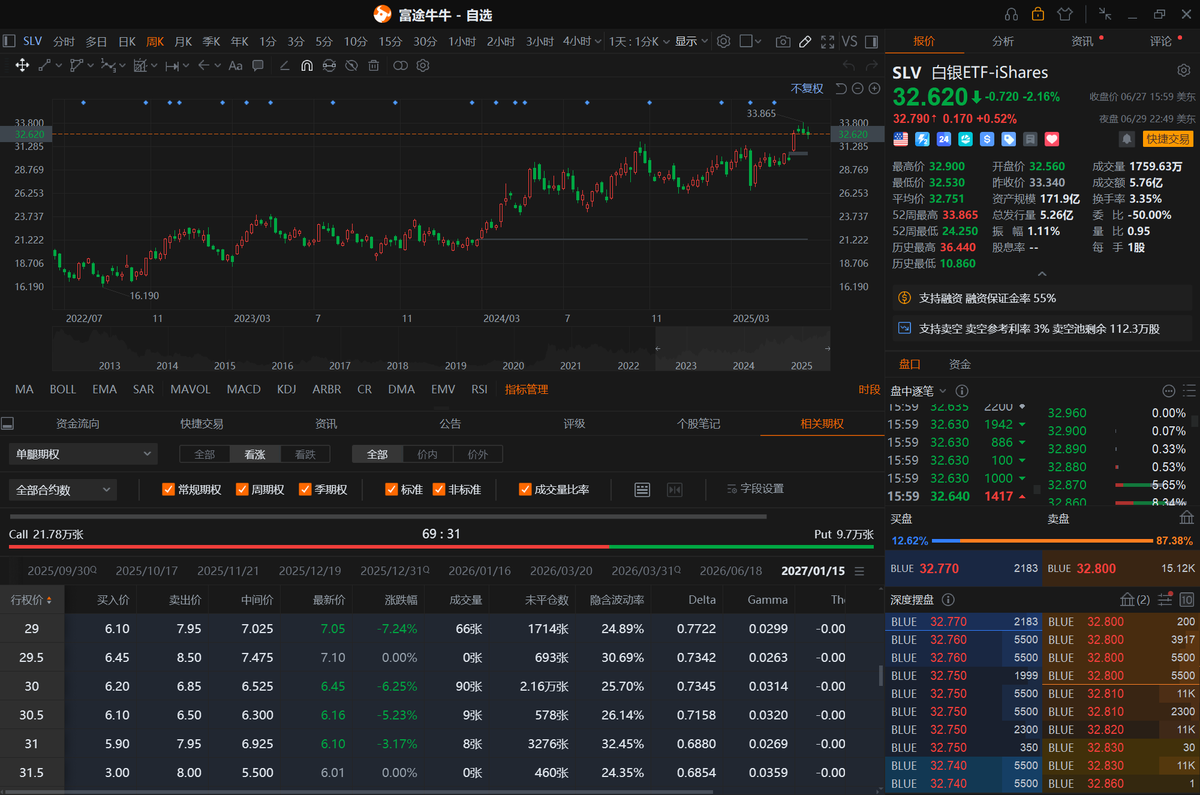Uncheck the 周期权 checkbox

click(242, 489)
